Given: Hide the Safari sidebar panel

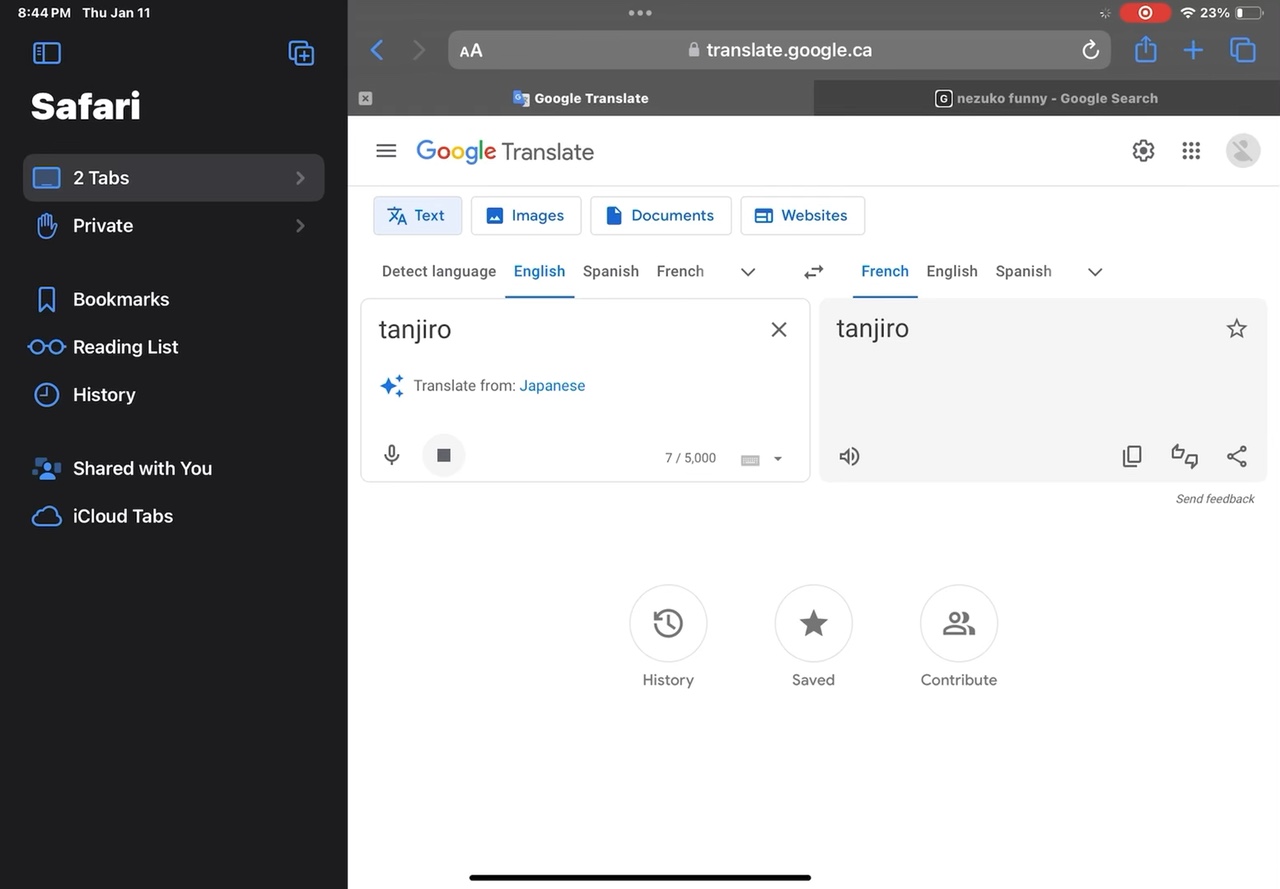Looking at the screenshot, I should [x=47, y=53].
